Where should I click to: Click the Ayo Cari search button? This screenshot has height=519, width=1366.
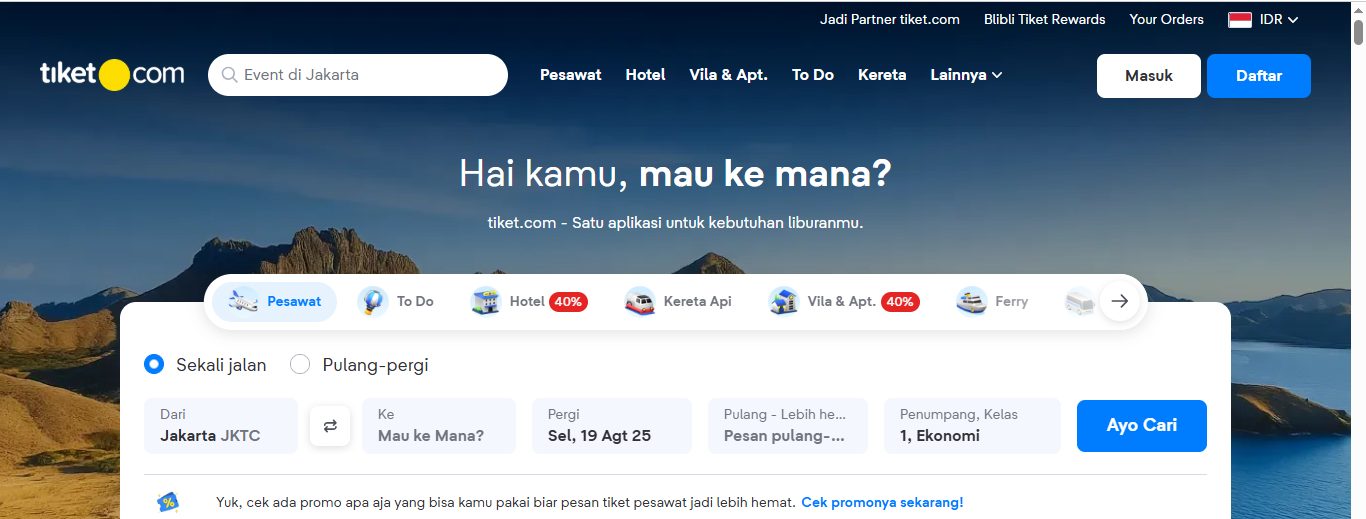point(1142,426)
